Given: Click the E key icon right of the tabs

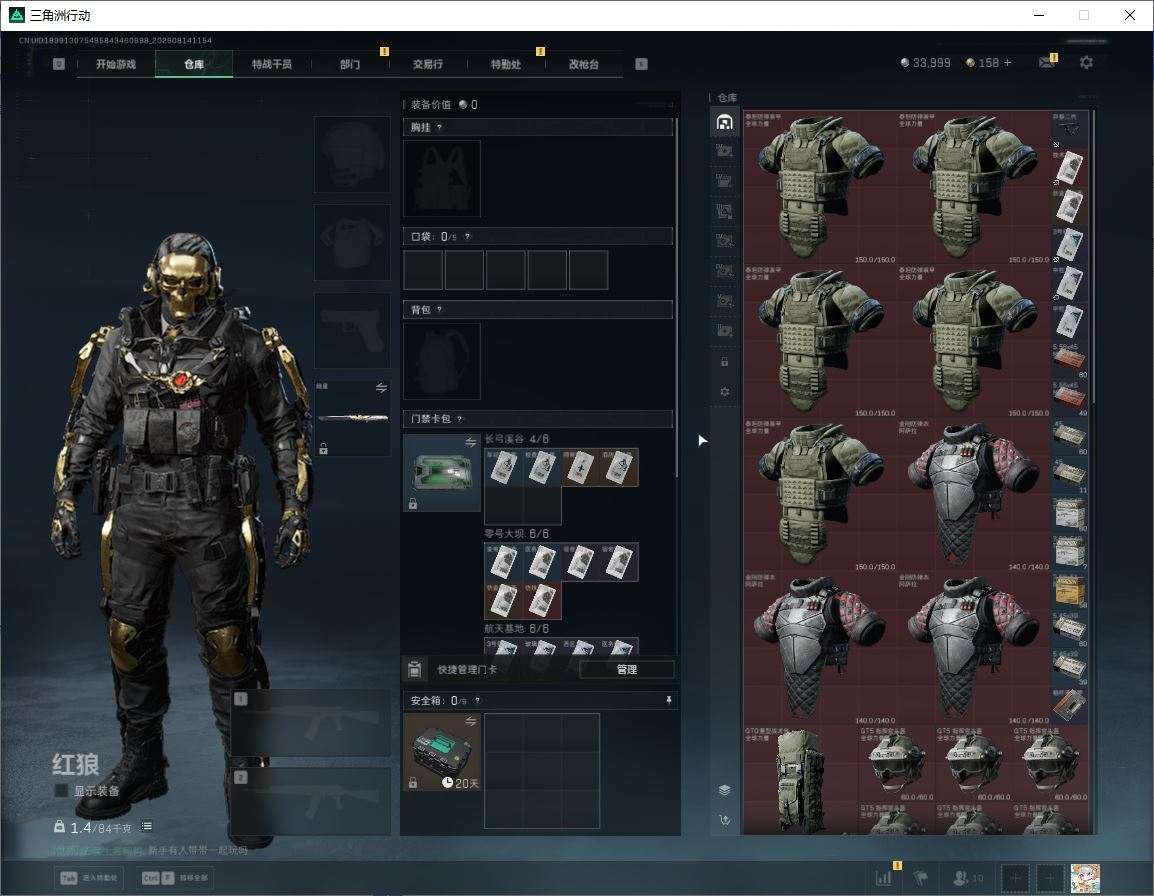Looking at the screenshot, I should 641,64.
